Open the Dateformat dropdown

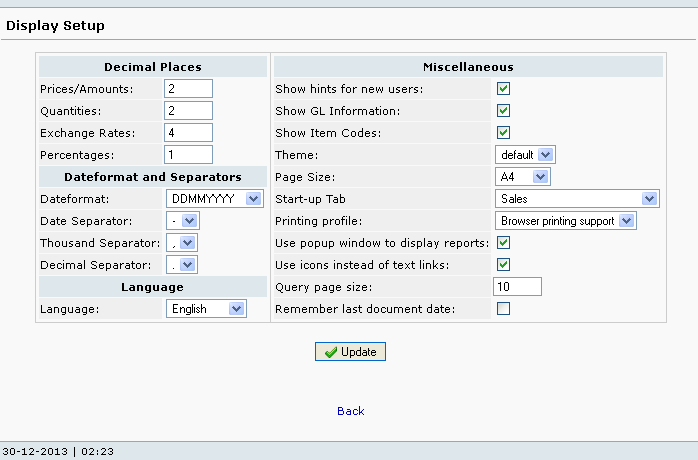click(x=214, y=199)
